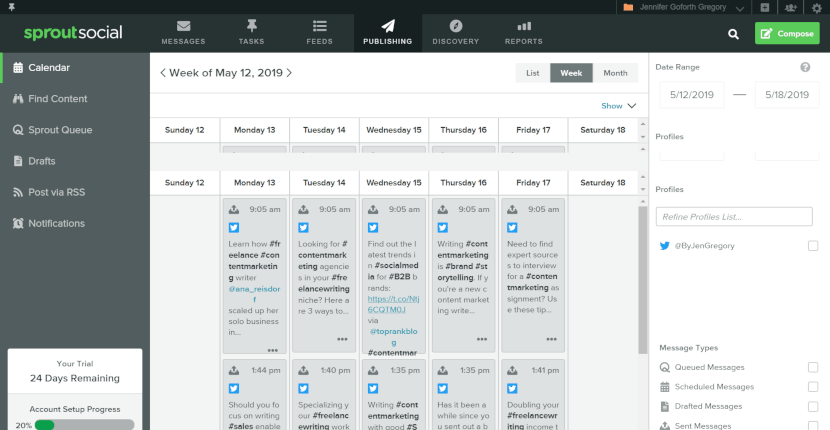Screen dimensions: 830x430
Task: Click sent icon on Tuesday 1:40 pm post
Action: point(303,370)
